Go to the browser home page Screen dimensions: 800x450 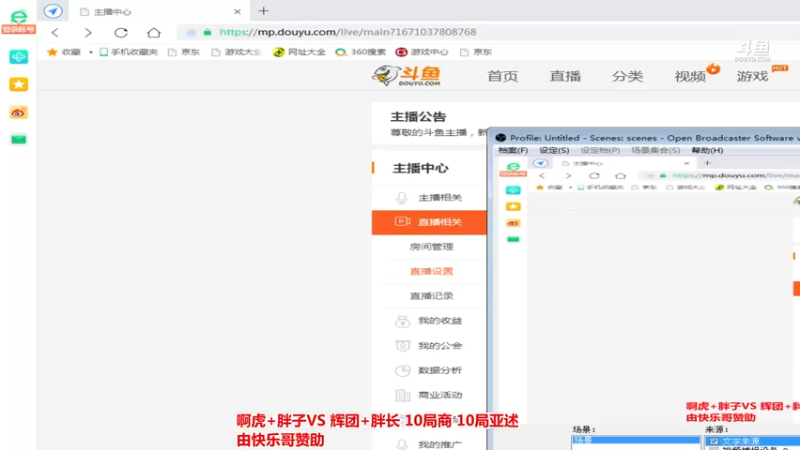click(154, 33)
